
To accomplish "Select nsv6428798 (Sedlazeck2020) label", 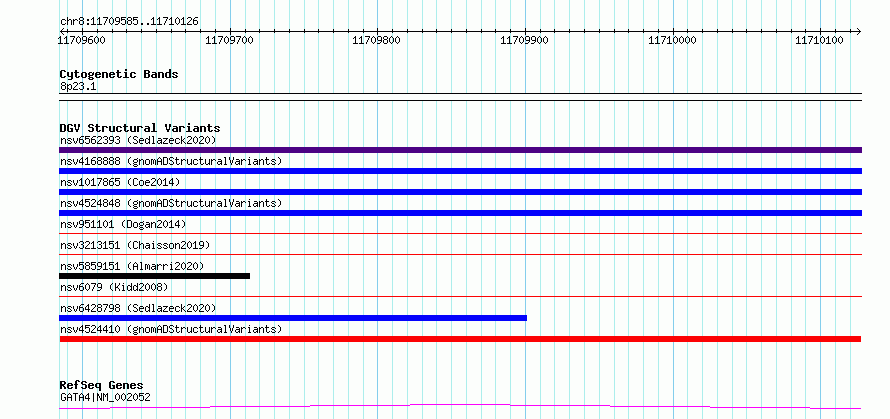I will pyautogui.click(x=138, y=308).
